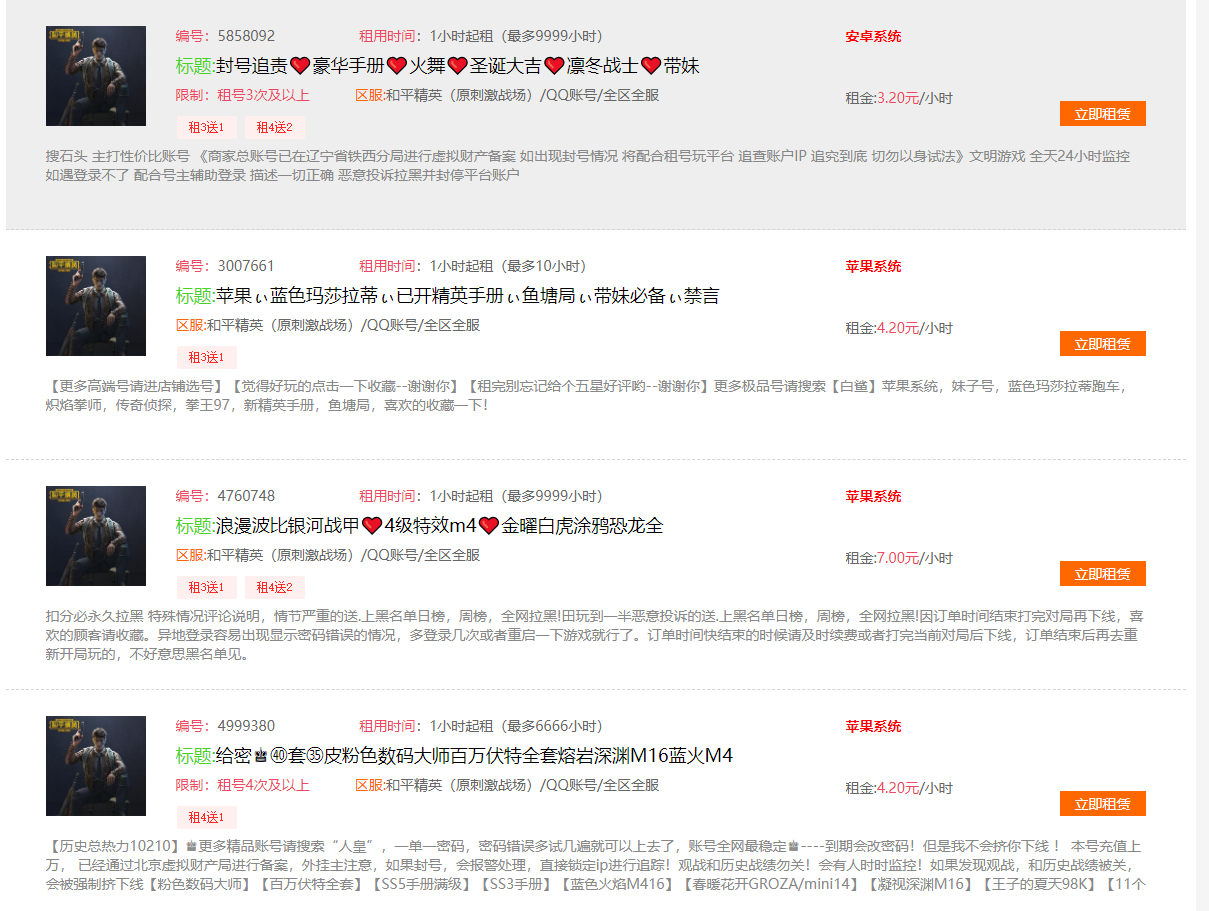Viewport: 1209px width, 911px height.
Task: Open the 粉色数码大师百万伏特全套 title
Action: coord(474,756)
